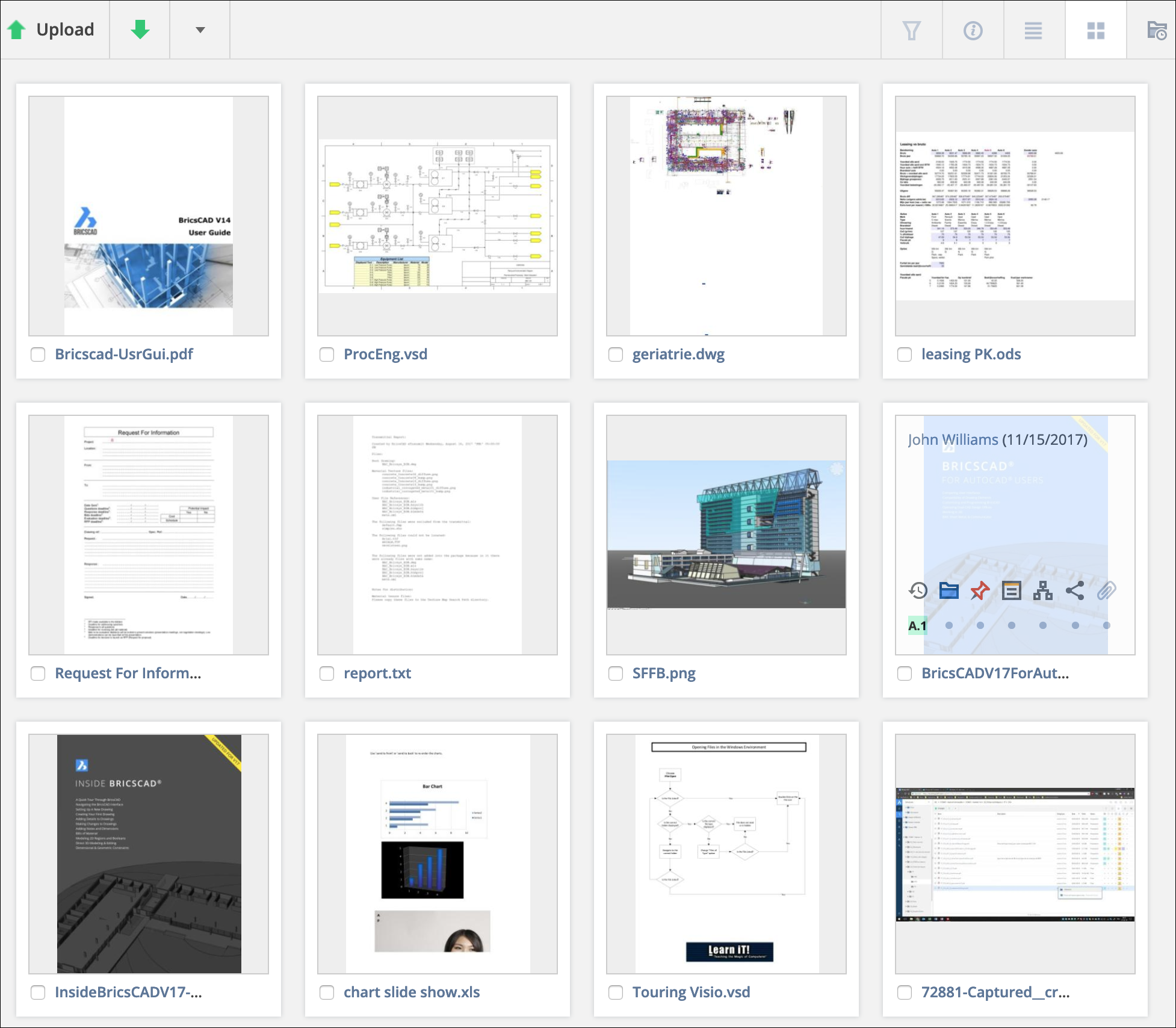Open the dropdown arrow next to download
1176x1028 pixels.
coord(200,29)
